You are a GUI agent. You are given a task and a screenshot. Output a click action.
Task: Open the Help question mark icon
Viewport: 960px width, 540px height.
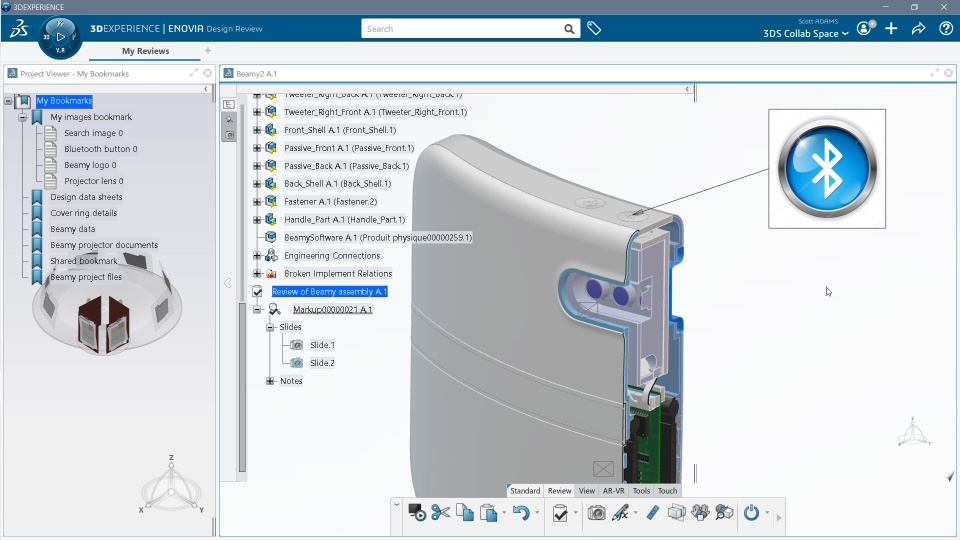pos(946,28)
